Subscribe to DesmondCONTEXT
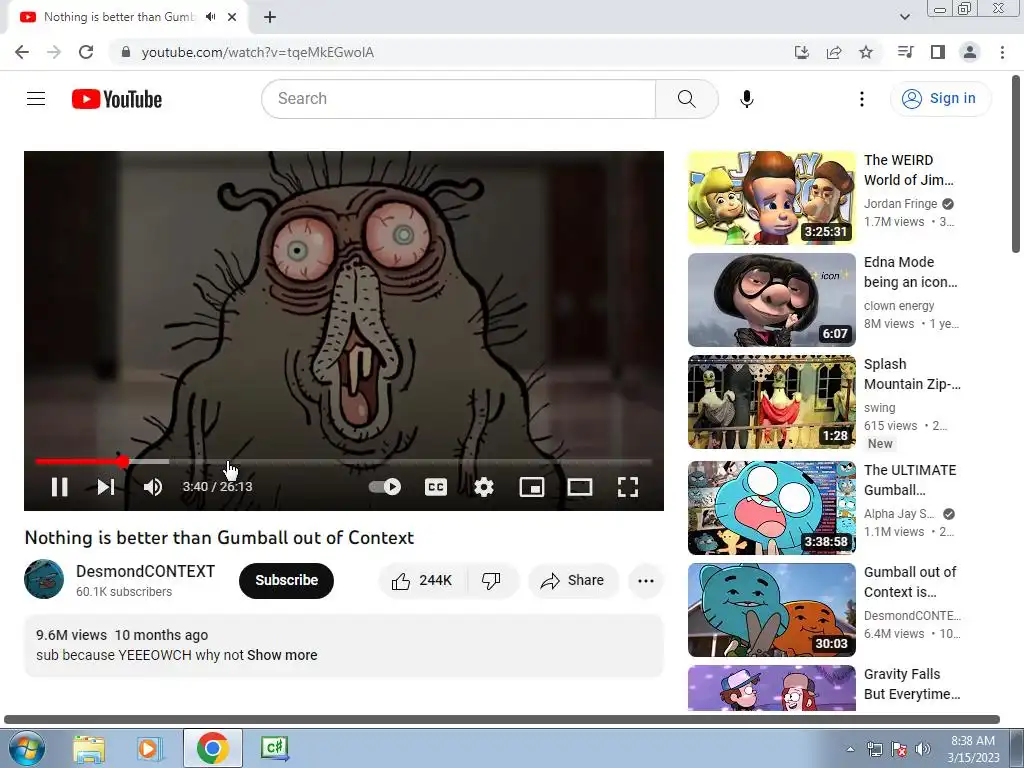This screenshot has width=1024, height=768. pos(286,580)
